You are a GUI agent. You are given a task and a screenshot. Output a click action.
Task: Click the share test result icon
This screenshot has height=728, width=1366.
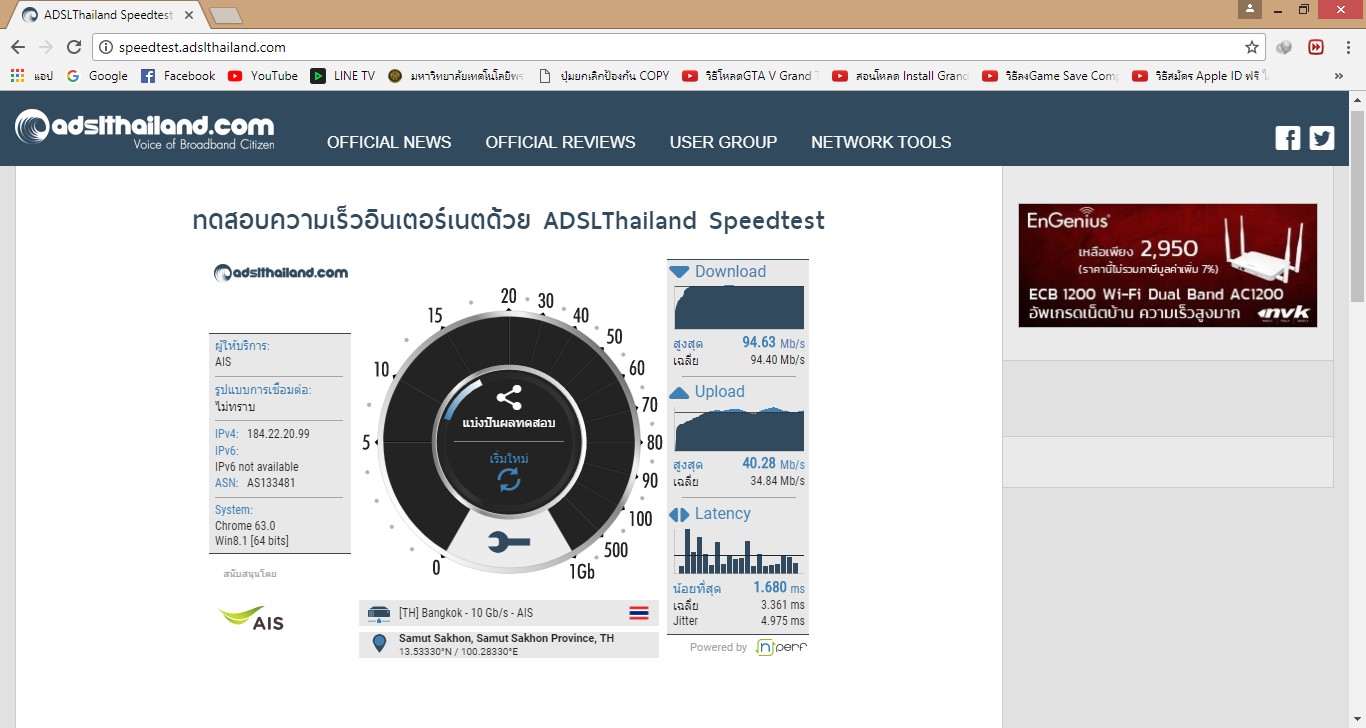[x=509, y=397]
